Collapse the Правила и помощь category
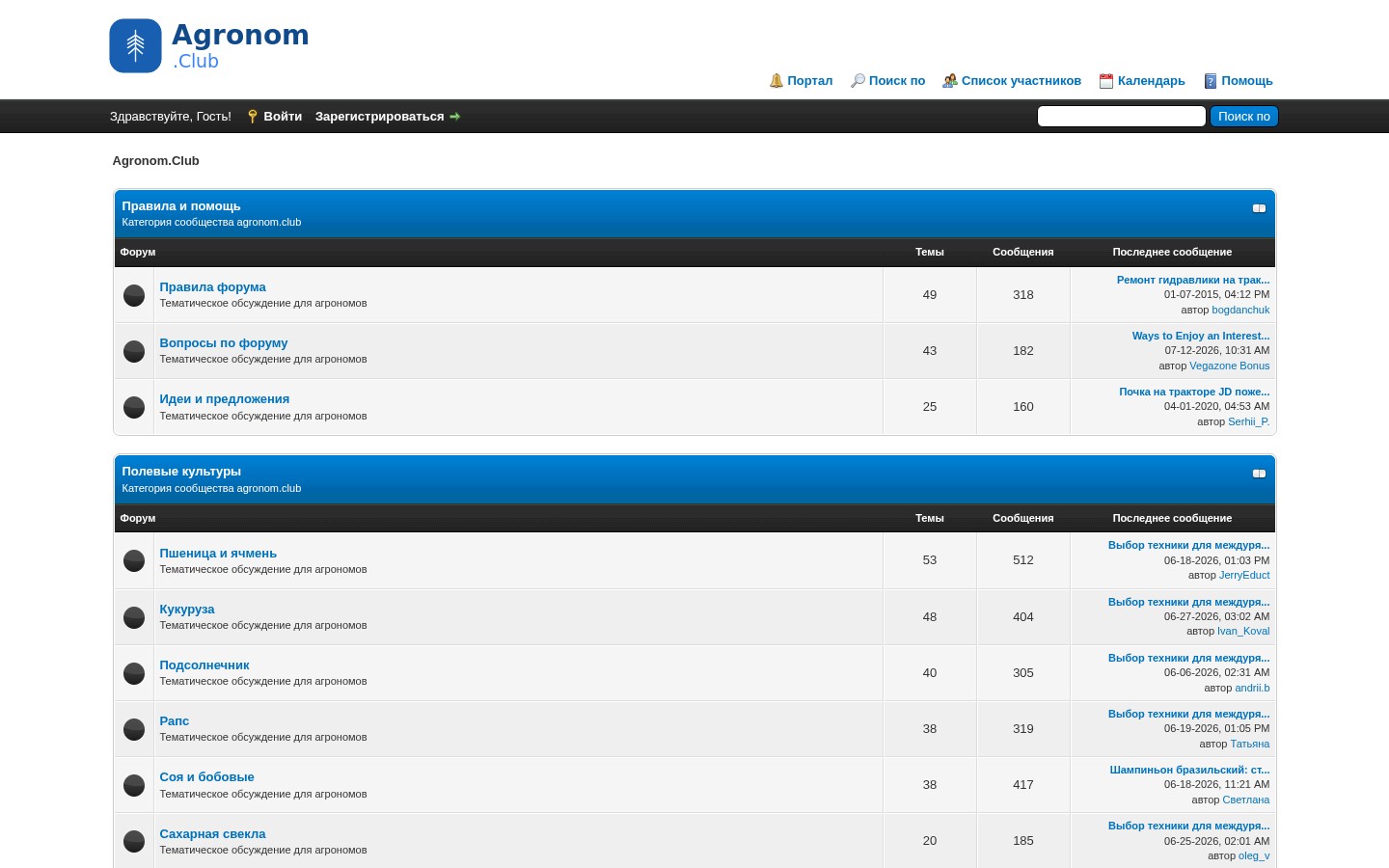The height and width of the screenshot is (868, 1389). [1259, 208]
